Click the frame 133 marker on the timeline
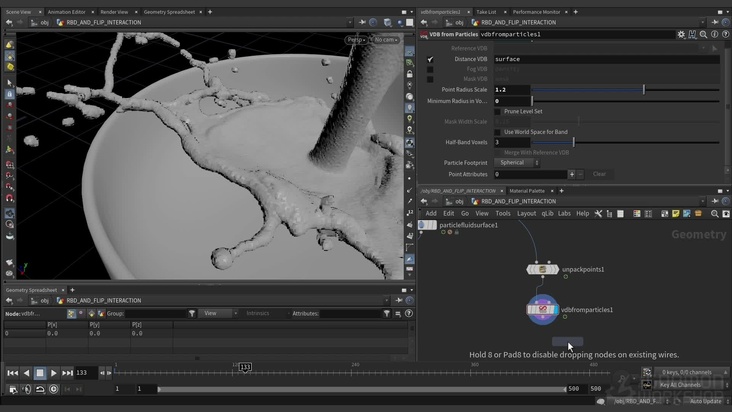Screen dimensions: 732x412 [245, 367]
